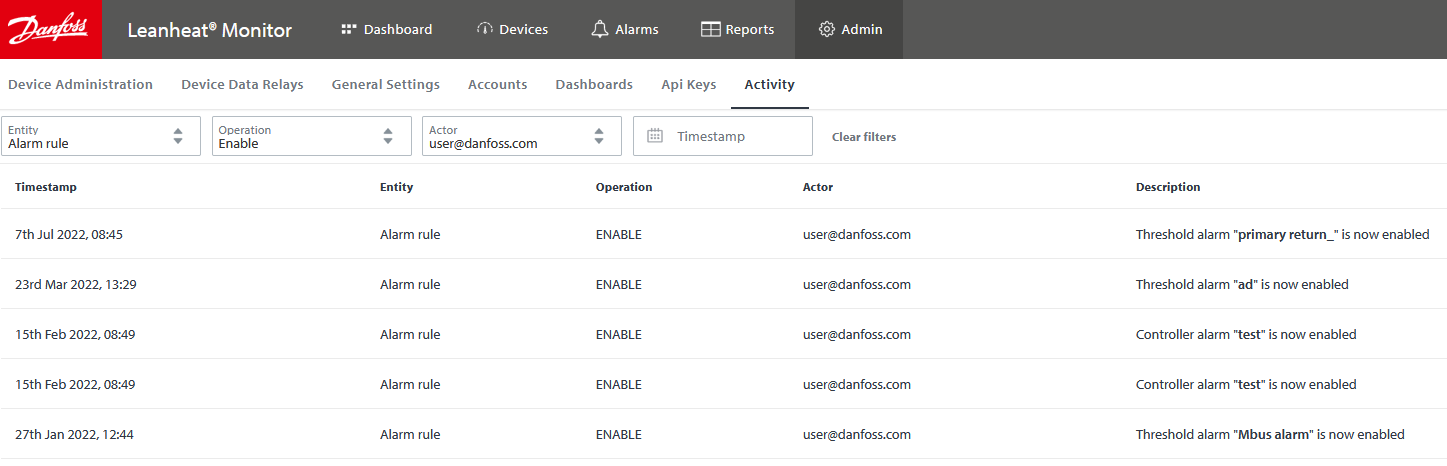Image resolution: width=1447 pixels, height=466 pixels.
Task: Click the calendar icon in Timestamp filter
Action: click(655, 136)
